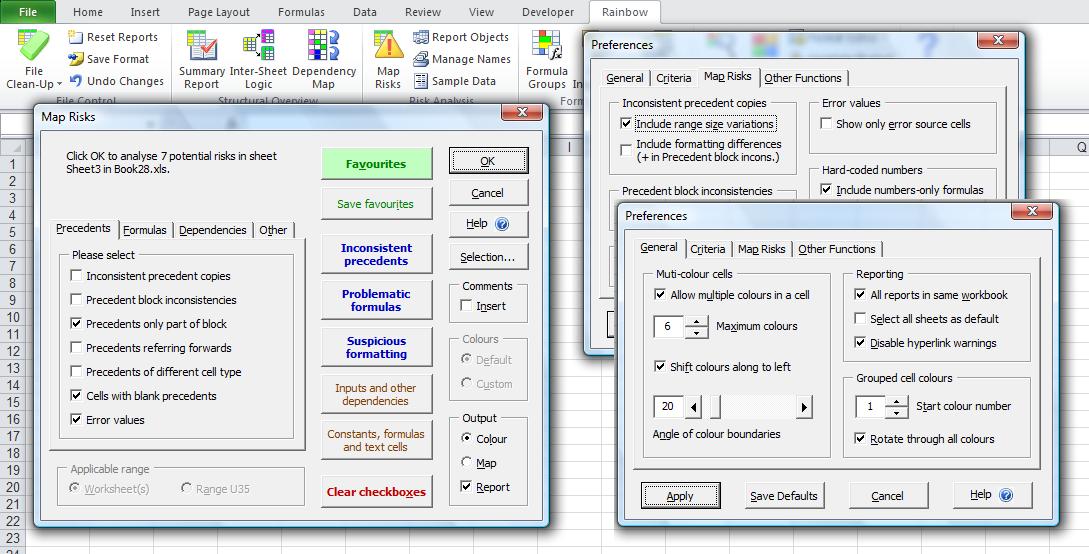Click Apply in Preferences dialog

click(681, 496)
